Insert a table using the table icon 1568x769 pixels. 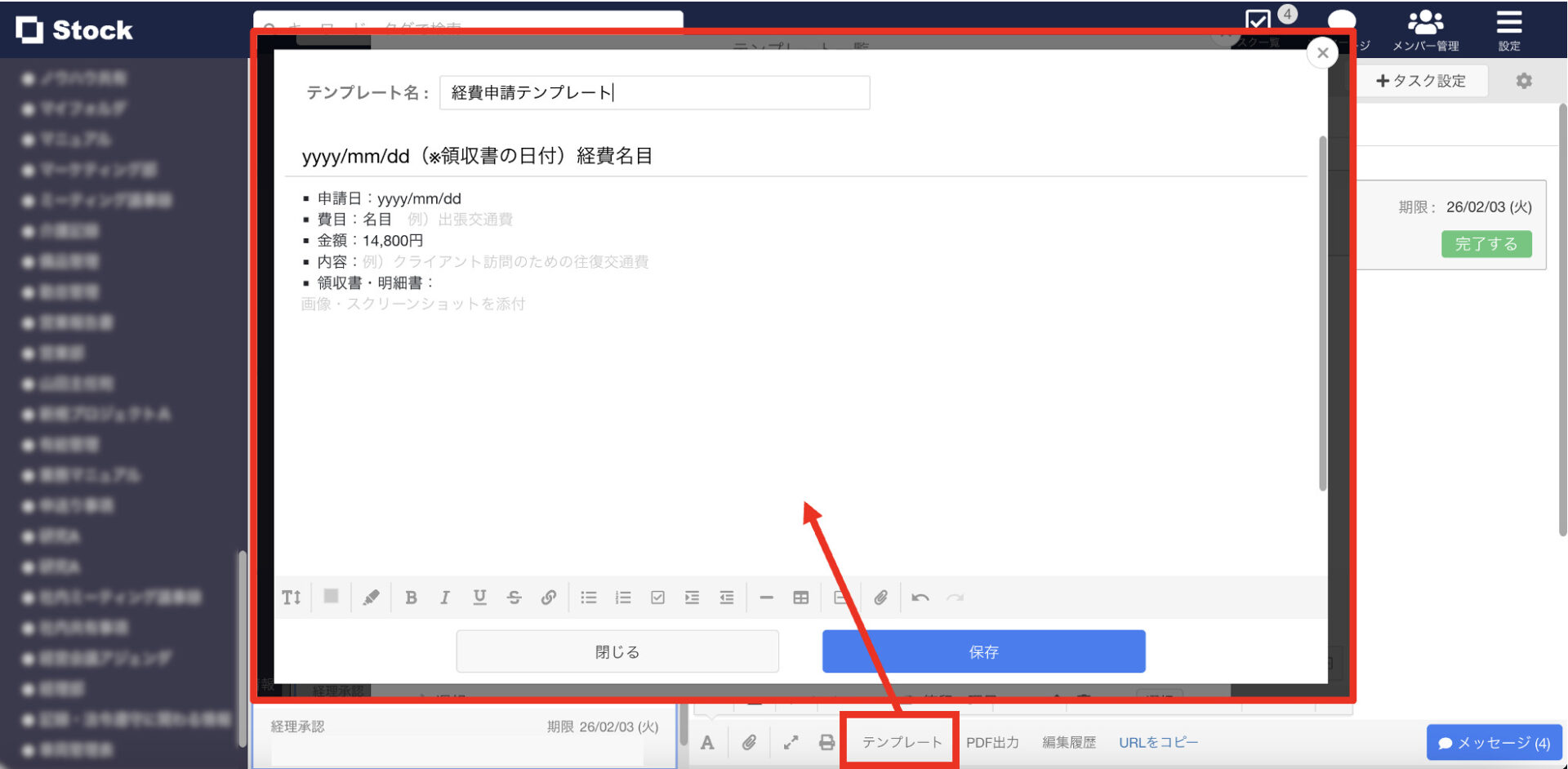click(801, 597)
